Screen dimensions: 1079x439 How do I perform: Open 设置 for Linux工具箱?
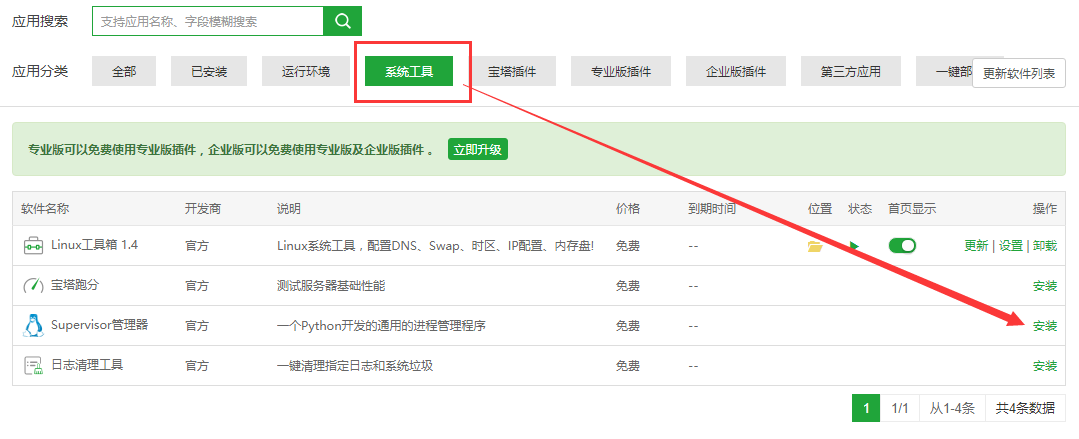tap(1011, 246)
